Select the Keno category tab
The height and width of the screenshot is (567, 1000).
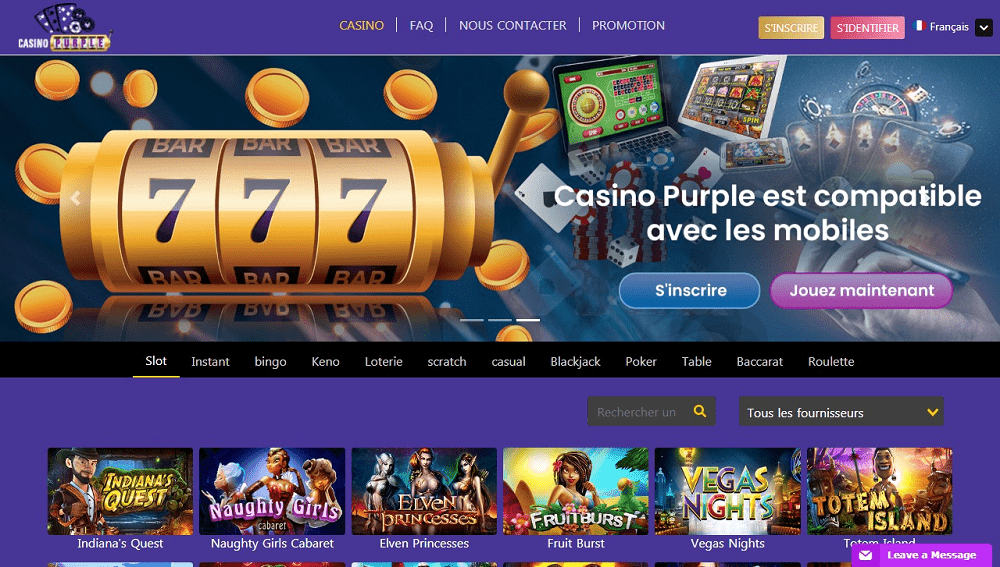click(325, 361)
